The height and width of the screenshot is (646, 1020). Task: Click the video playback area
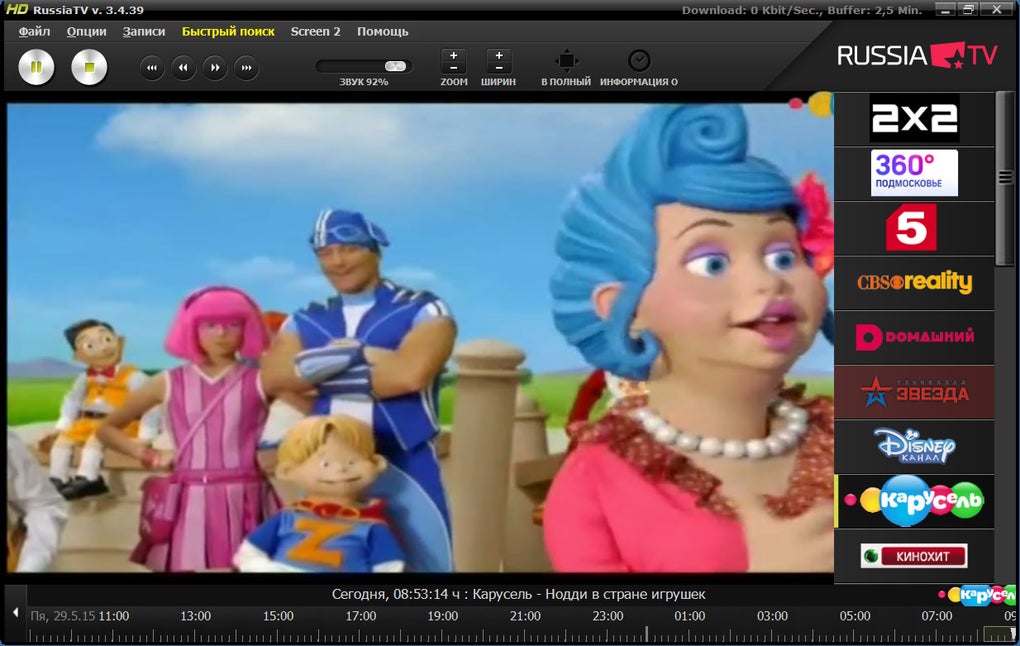tap(420, 338)
